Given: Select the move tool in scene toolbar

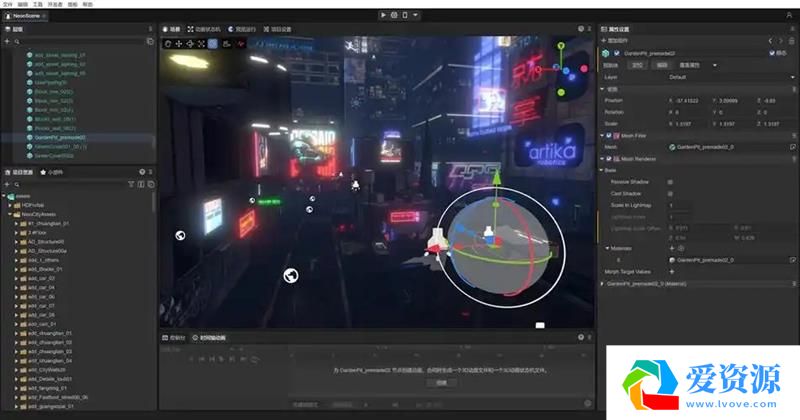Looking at the screenshot, I should pyautogui.click(x=179, y=44).
